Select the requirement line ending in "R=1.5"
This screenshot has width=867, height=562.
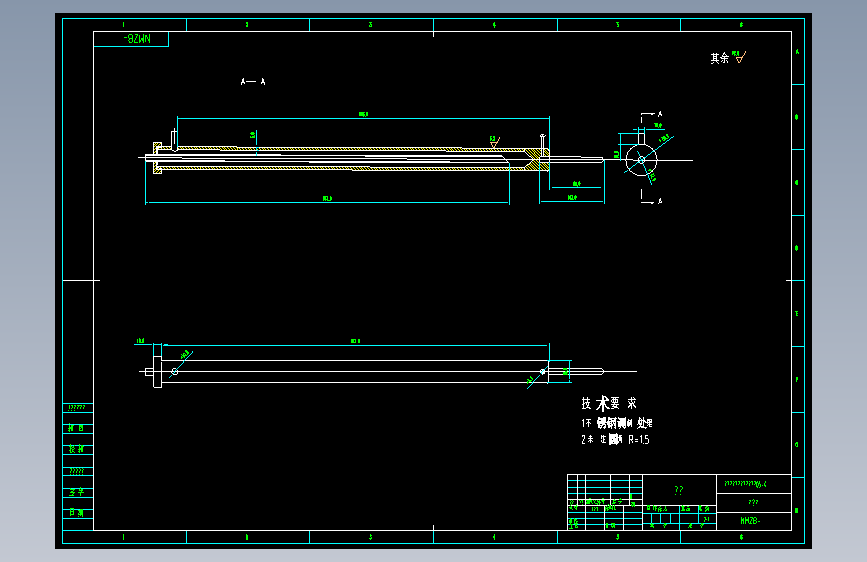click(x=615, y=440)
